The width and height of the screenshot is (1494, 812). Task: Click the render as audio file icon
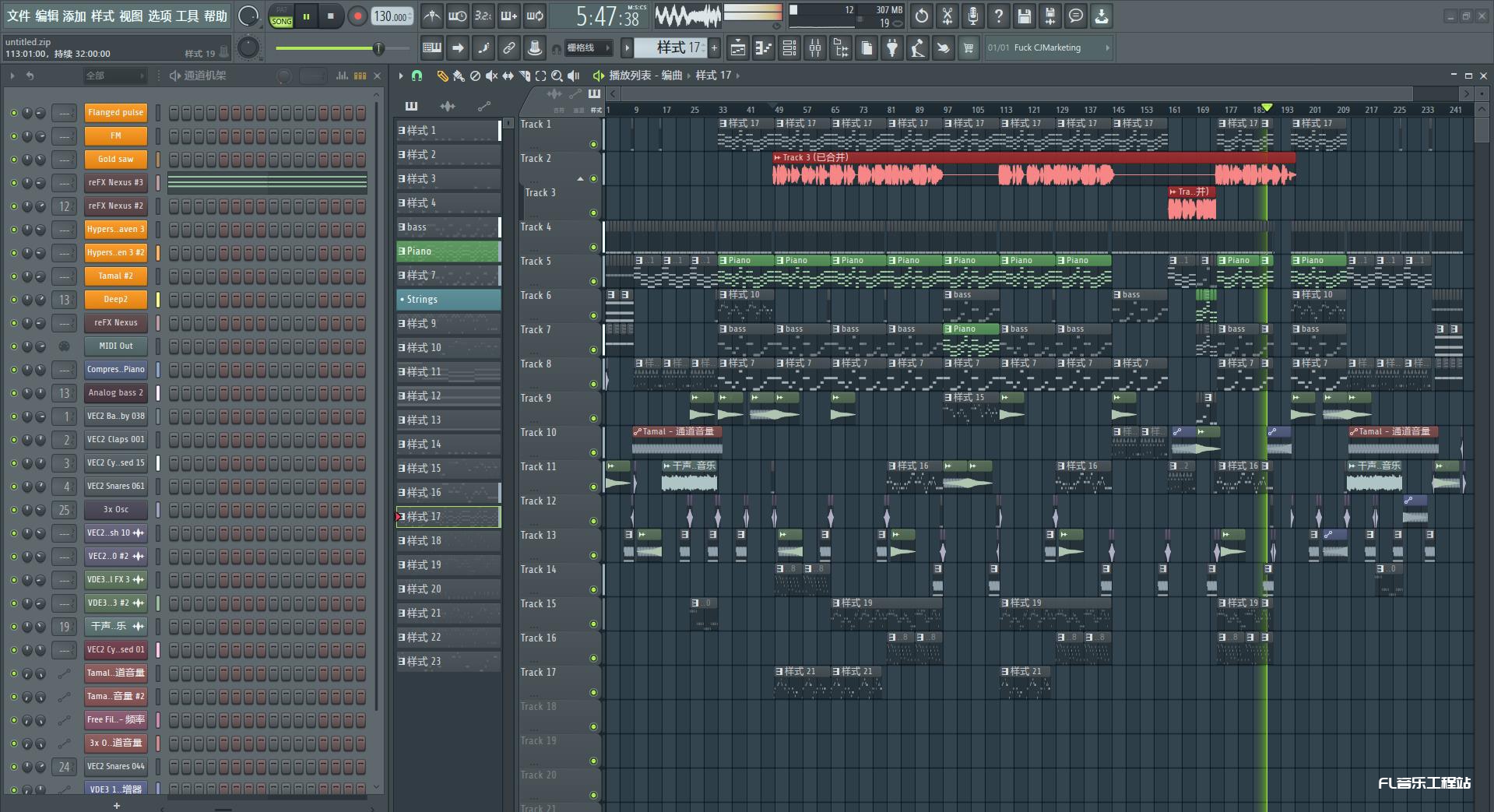tap(1050, 16)
